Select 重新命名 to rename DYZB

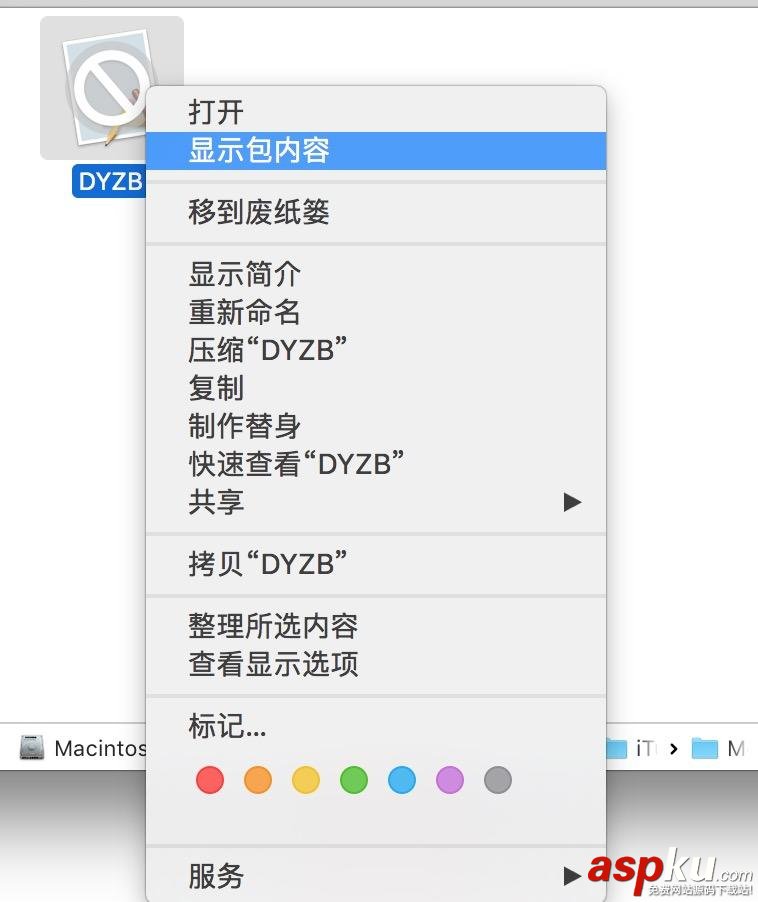tap(245, 311)
